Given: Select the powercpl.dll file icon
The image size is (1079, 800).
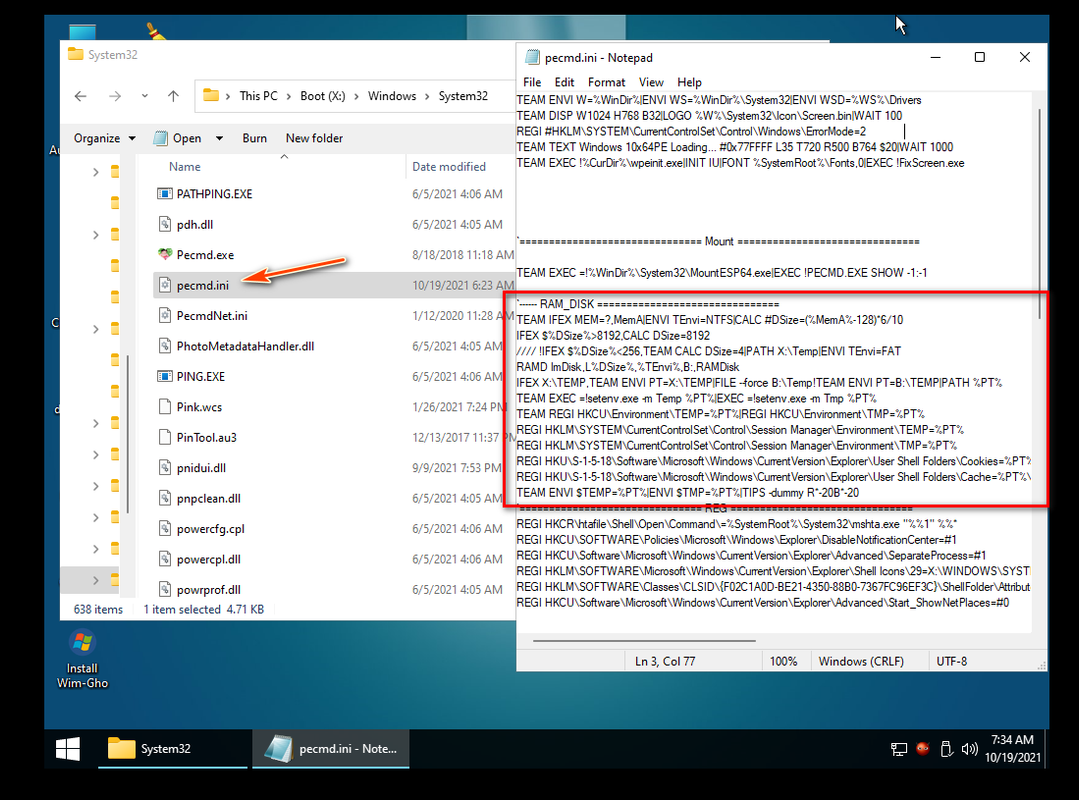Looking at the screenshot, I should click(164, 559).
